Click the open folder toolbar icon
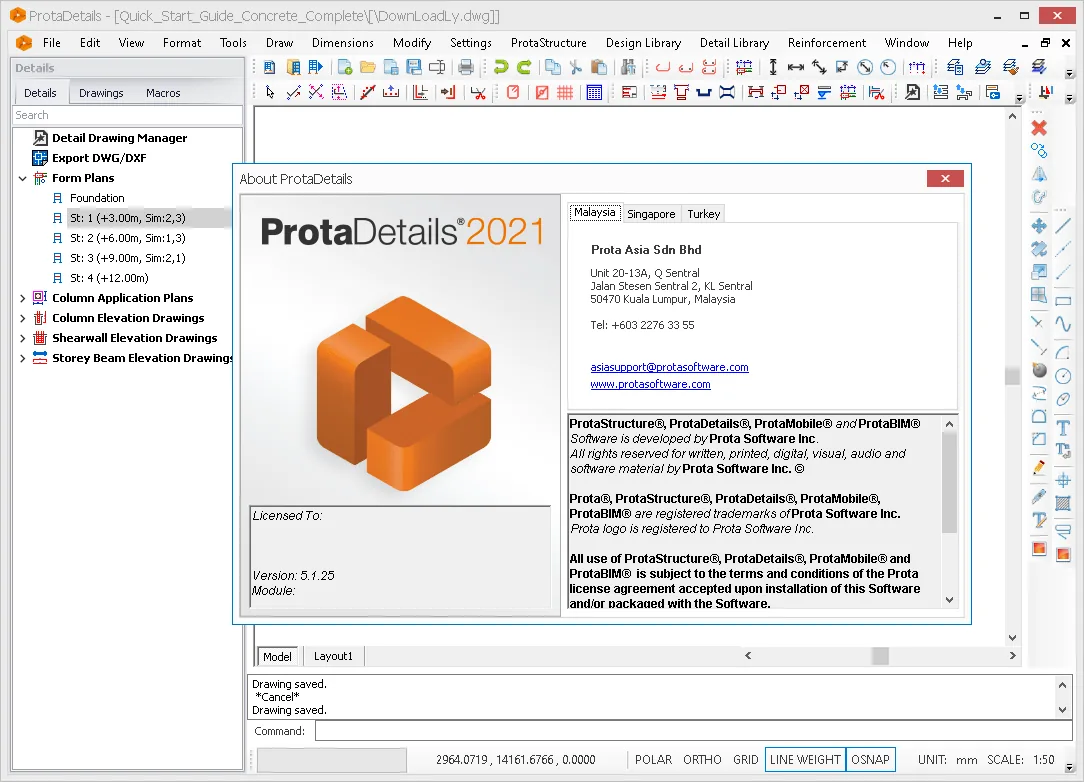1084x782 pixels. (x=368, y=67)
